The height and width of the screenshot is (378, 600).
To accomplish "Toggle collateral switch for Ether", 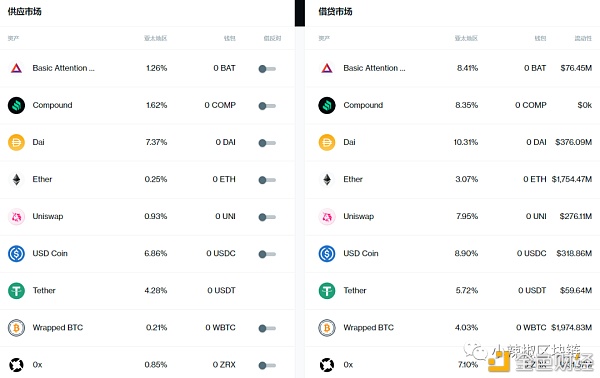I will tap(267, 180).
